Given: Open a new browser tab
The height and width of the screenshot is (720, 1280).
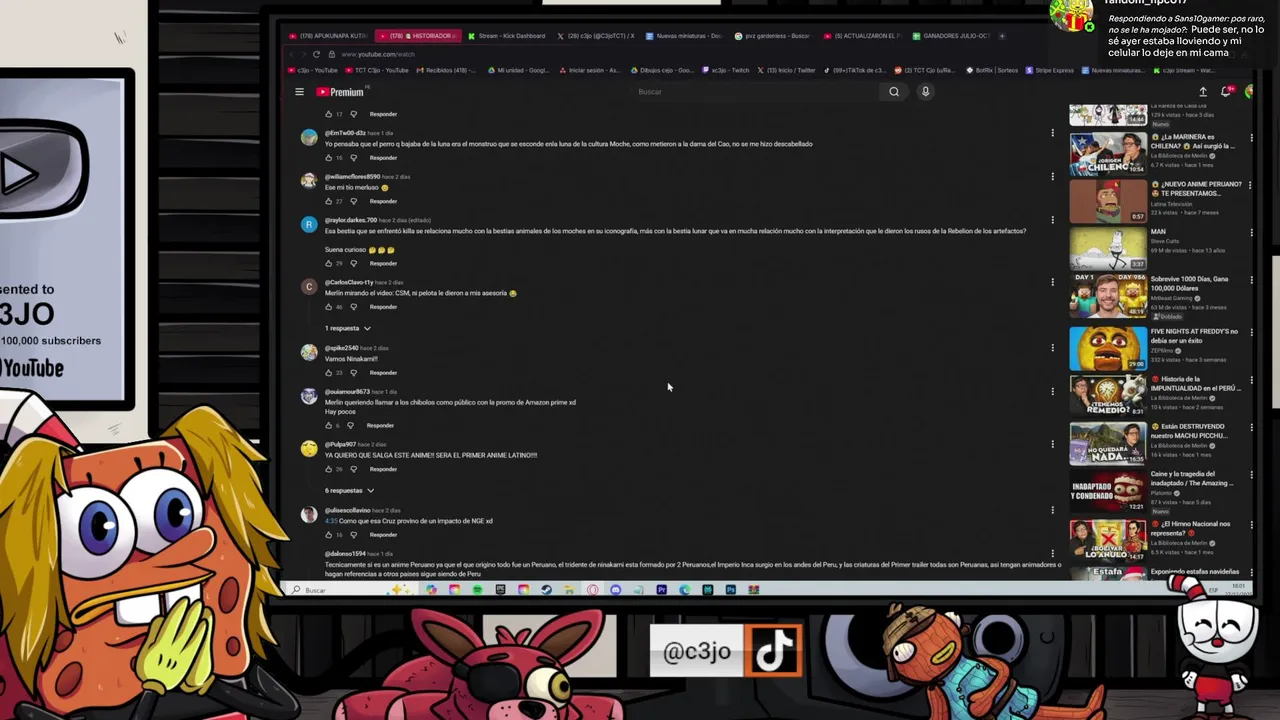Looking at the screenshot, I should point(1002,36).
